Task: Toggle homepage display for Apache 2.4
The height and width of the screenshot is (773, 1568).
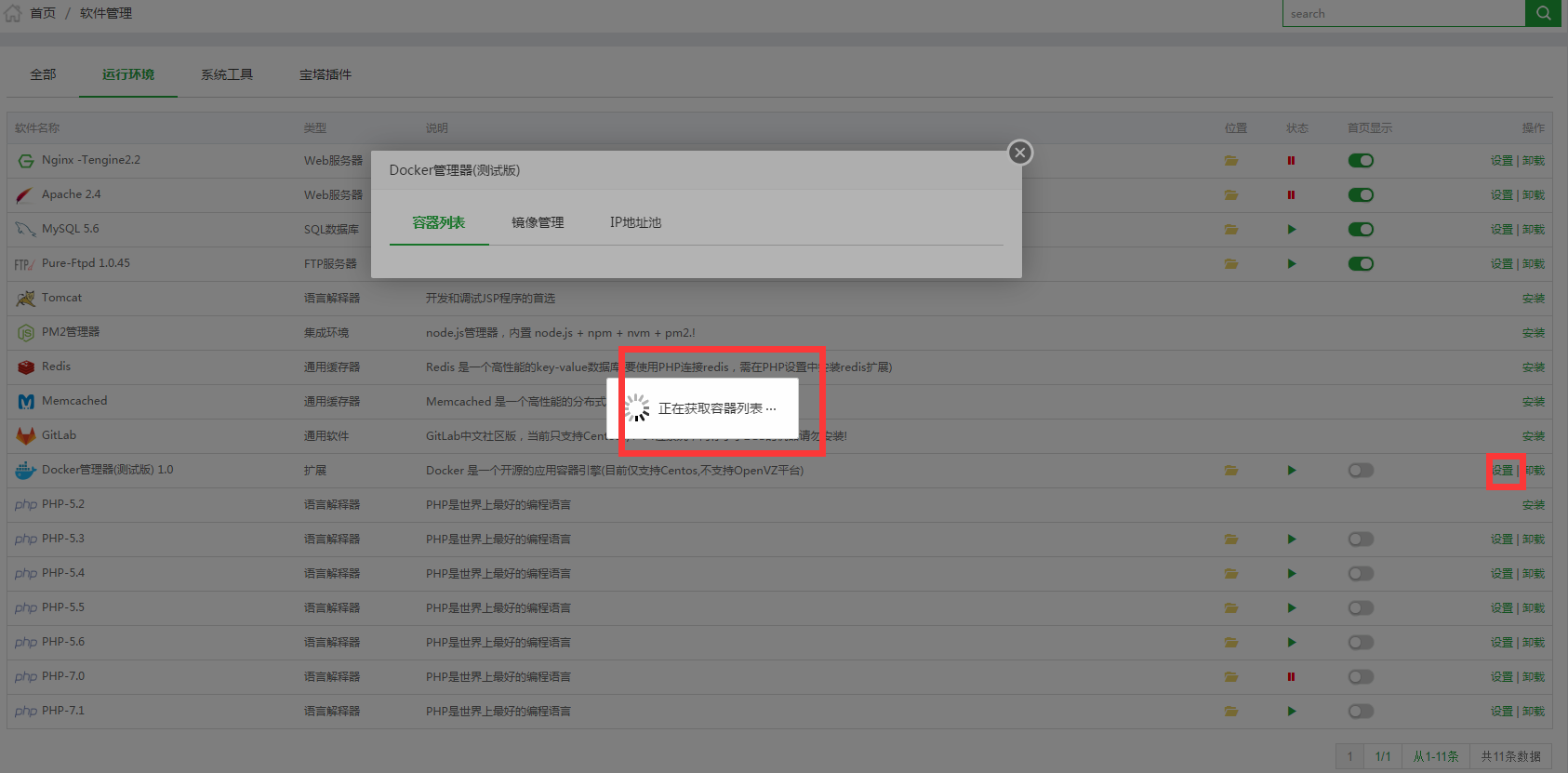Action: point(1361,195)
